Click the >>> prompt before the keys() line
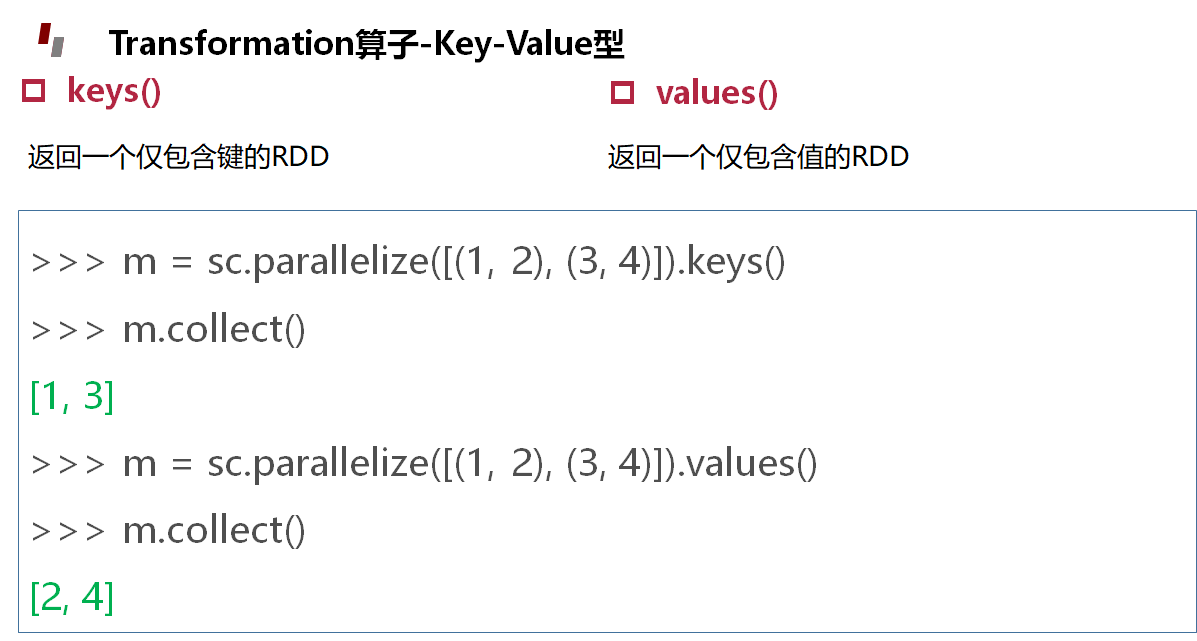 66,265
